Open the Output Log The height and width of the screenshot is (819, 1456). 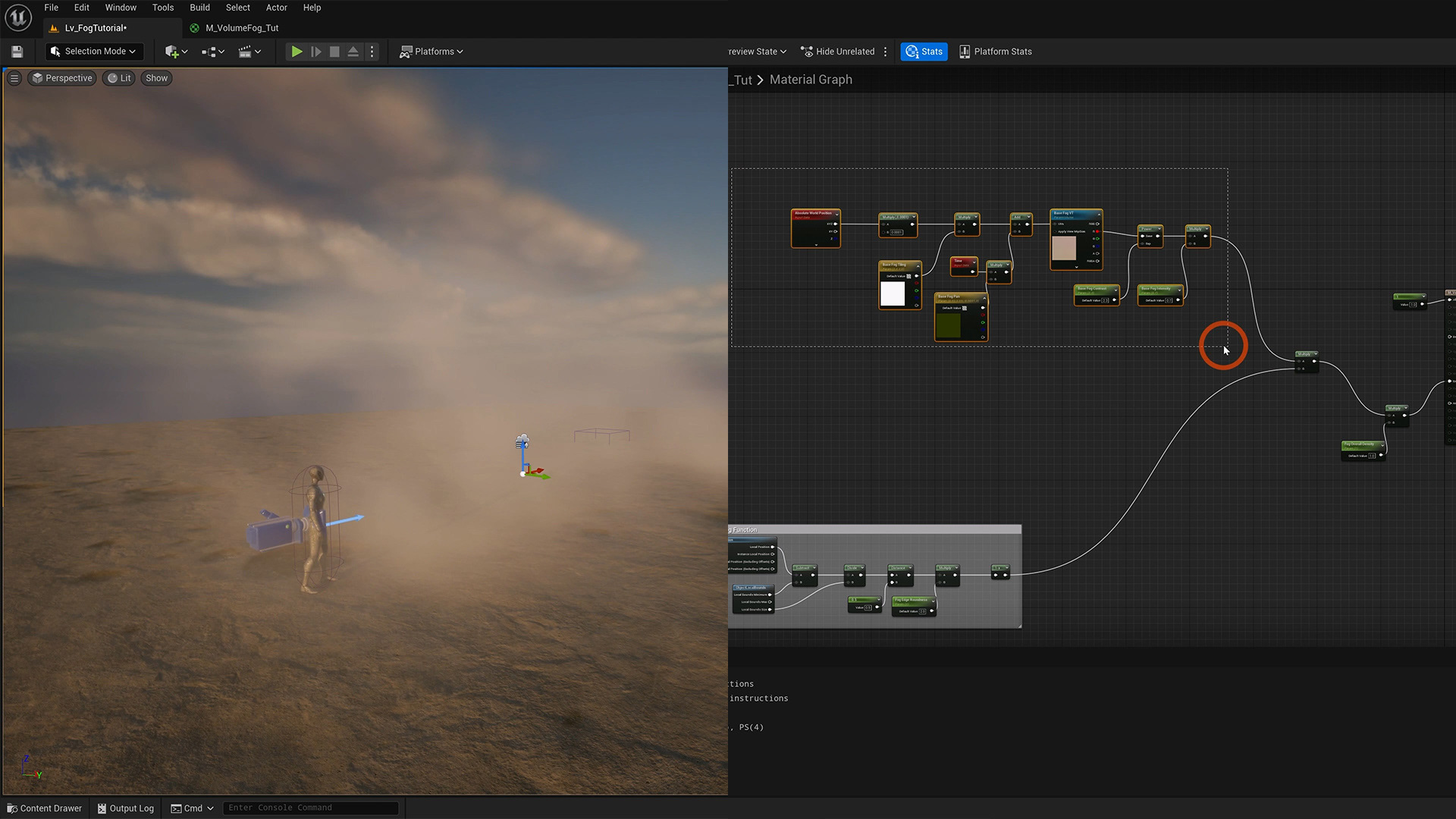click(x=125, y=808)
